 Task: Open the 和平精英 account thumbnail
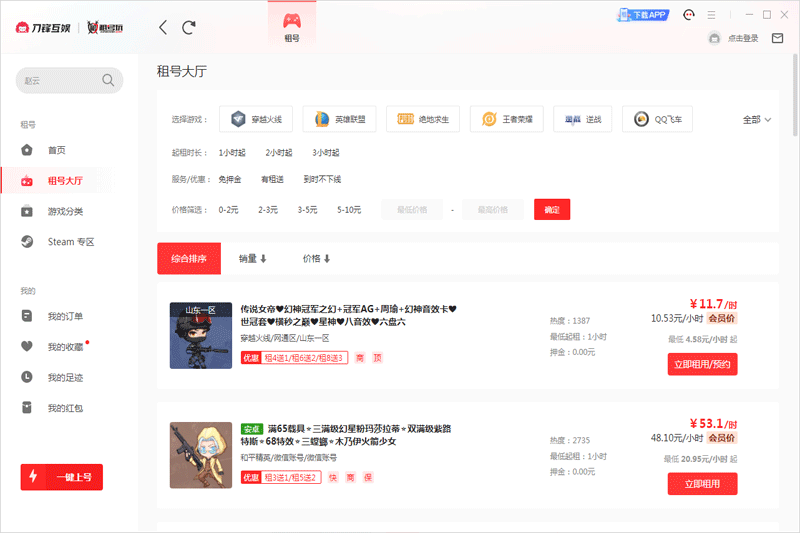[x=201, y=455]
